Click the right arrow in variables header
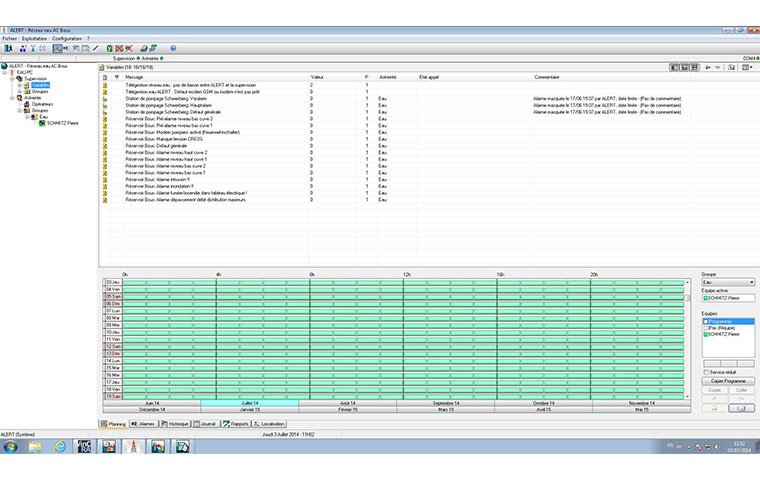The height and width of the screenshot is (480, 760). click(718, 67)
